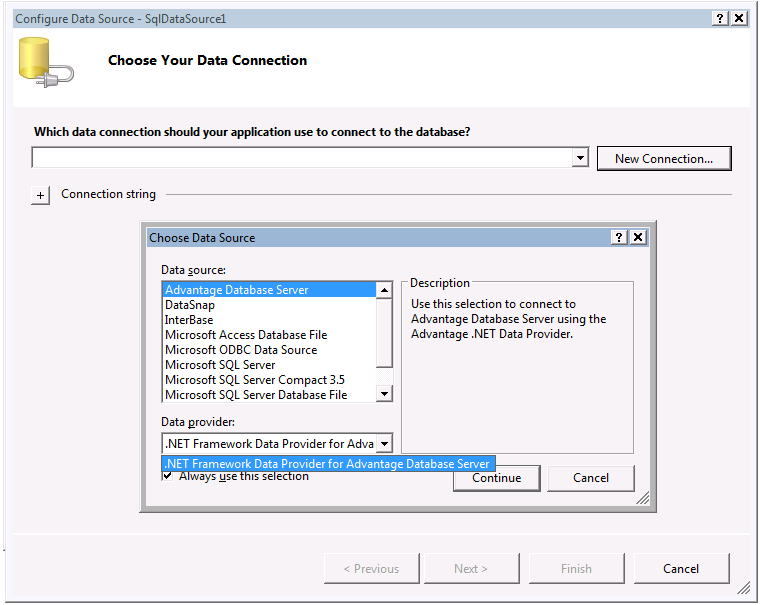Select InterBase data source

pyautogui.click(x=269, y=320)
